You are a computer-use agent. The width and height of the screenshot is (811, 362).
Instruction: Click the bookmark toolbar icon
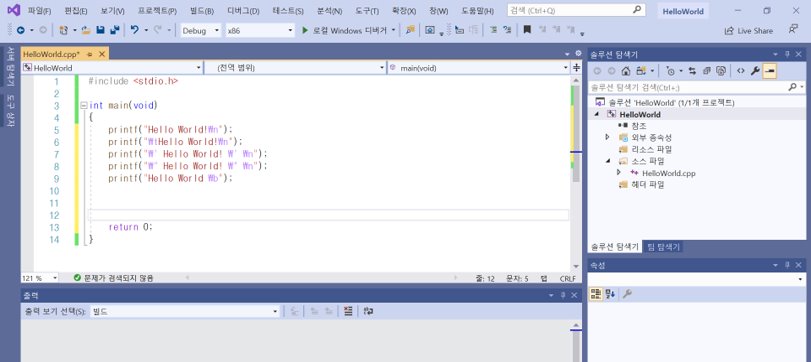pyautogui.click(x=527, y=30)
